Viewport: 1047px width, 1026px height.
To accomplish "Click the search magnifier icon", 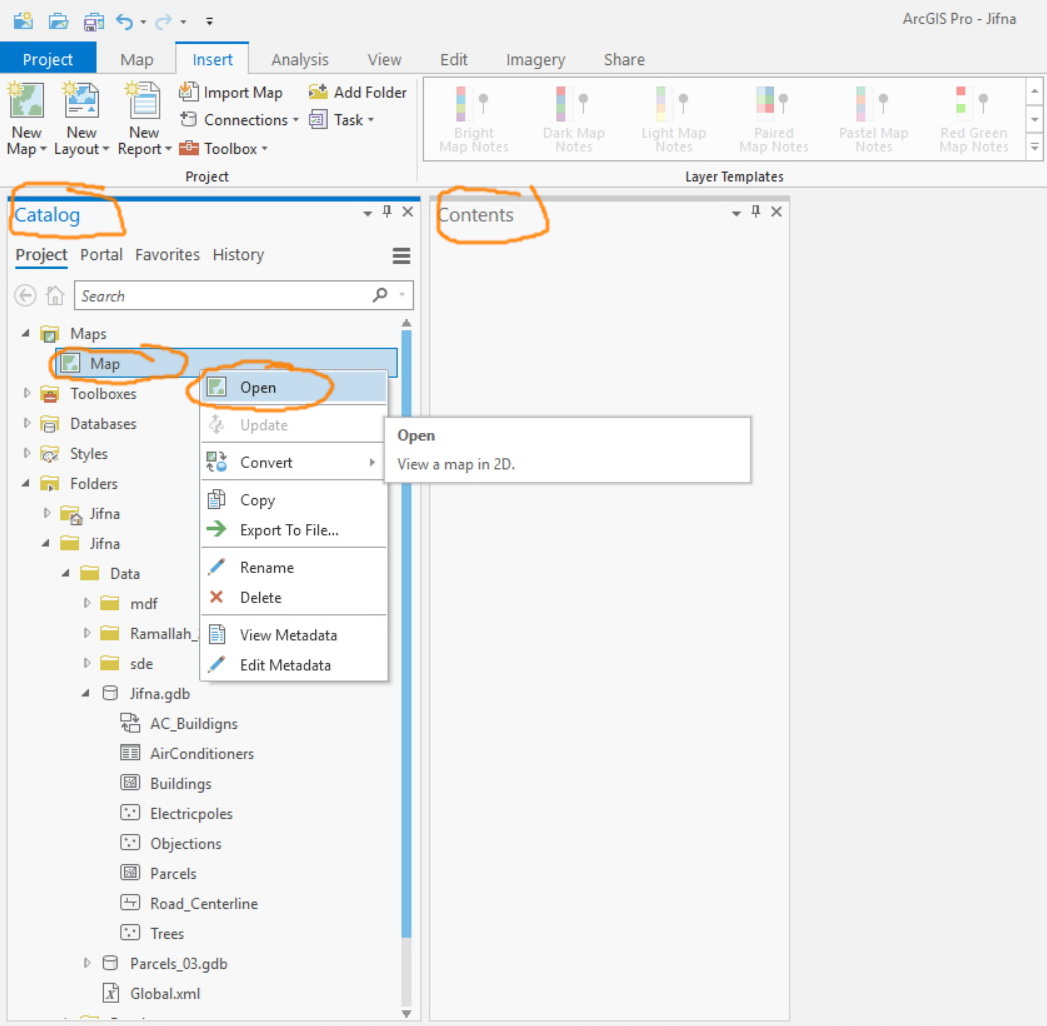I will click(380, 294).
